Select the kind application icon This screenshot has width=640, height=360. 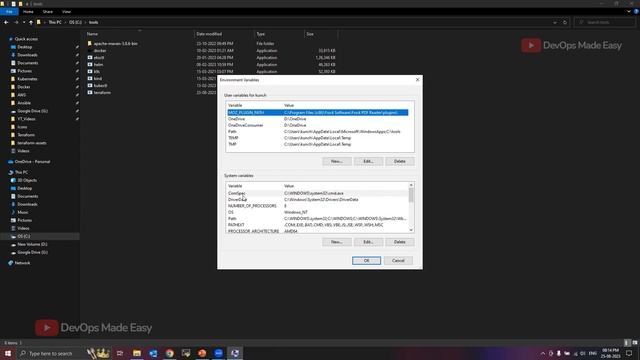point(90,78)
